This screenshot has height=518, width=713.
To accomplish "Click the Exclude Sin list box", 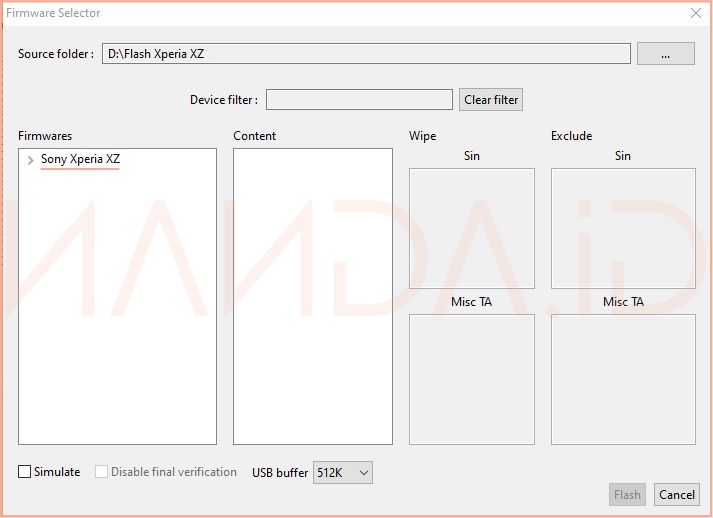I will (x=622, y=228).
